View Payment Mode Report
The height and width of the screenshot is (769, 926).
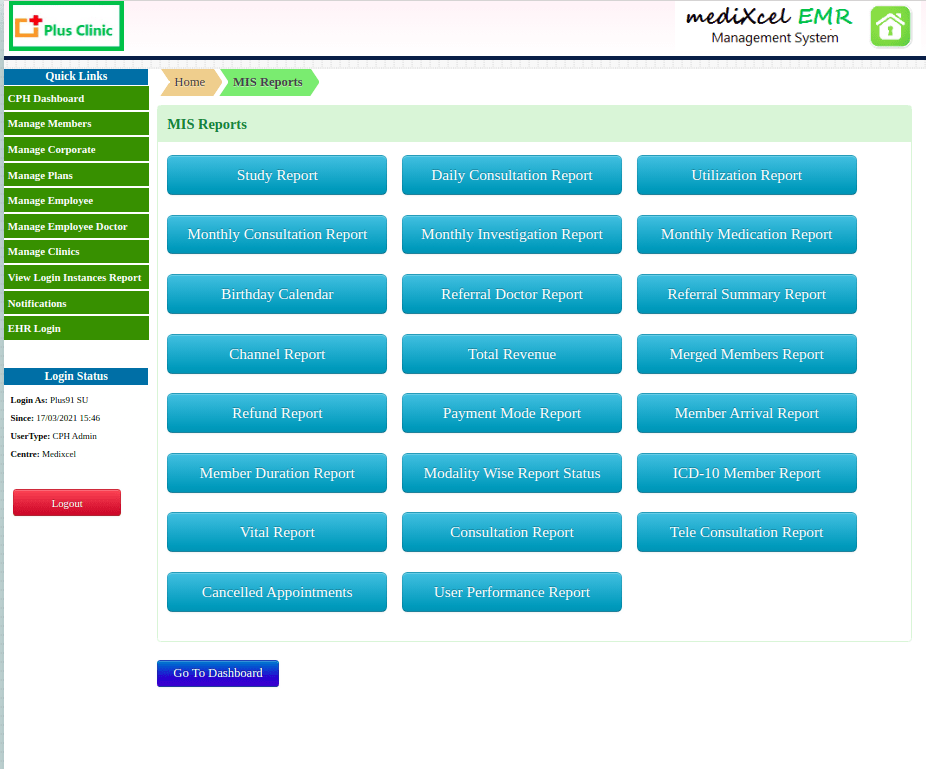pyautogui.click(x=512, y=413)
